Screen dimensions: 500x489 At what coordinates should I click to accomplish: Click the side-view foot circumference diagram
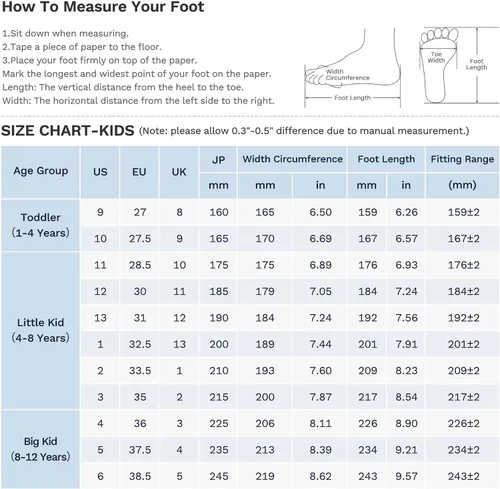[x=353, y=68]
